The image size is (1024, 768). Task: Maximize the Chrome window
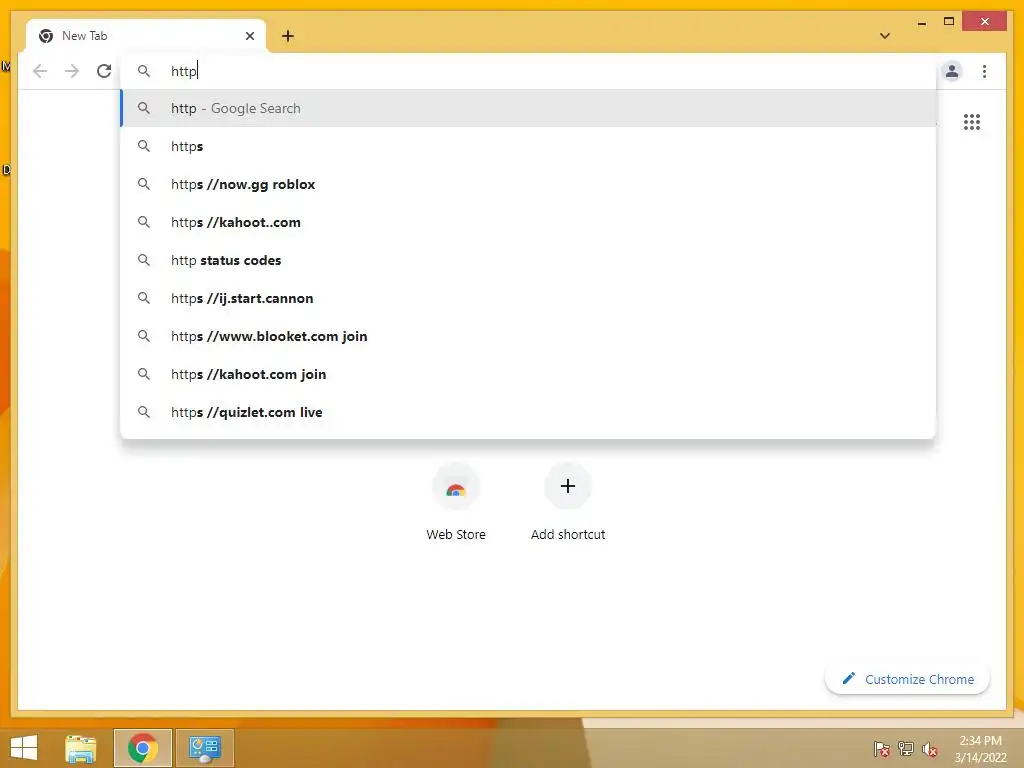pyautogui.click(x=949, y=22)
